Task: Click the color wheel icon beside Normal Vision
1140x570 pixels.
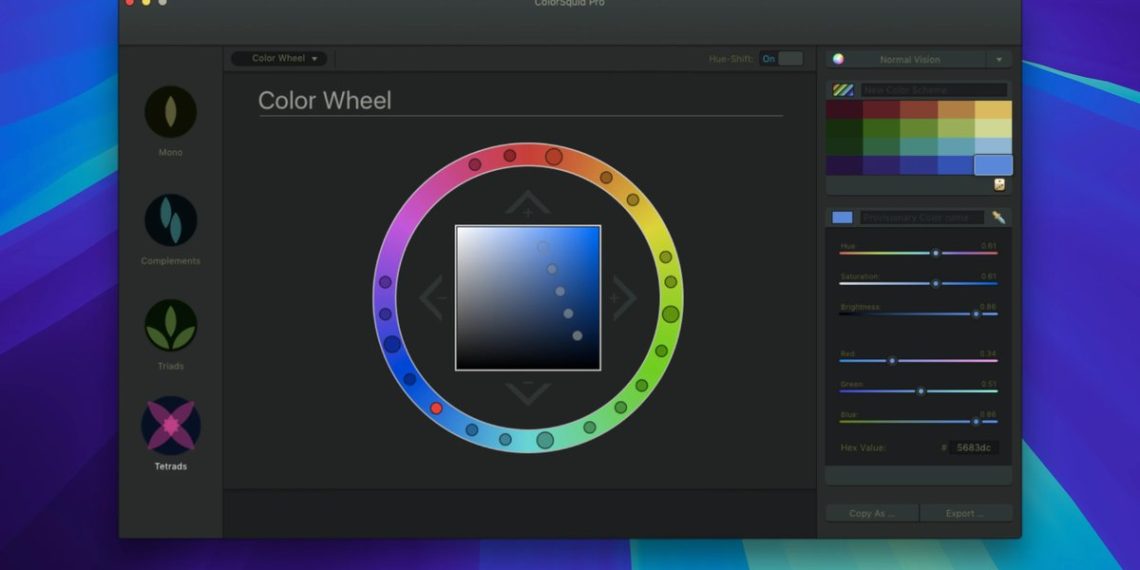Action: click(839, 59)
